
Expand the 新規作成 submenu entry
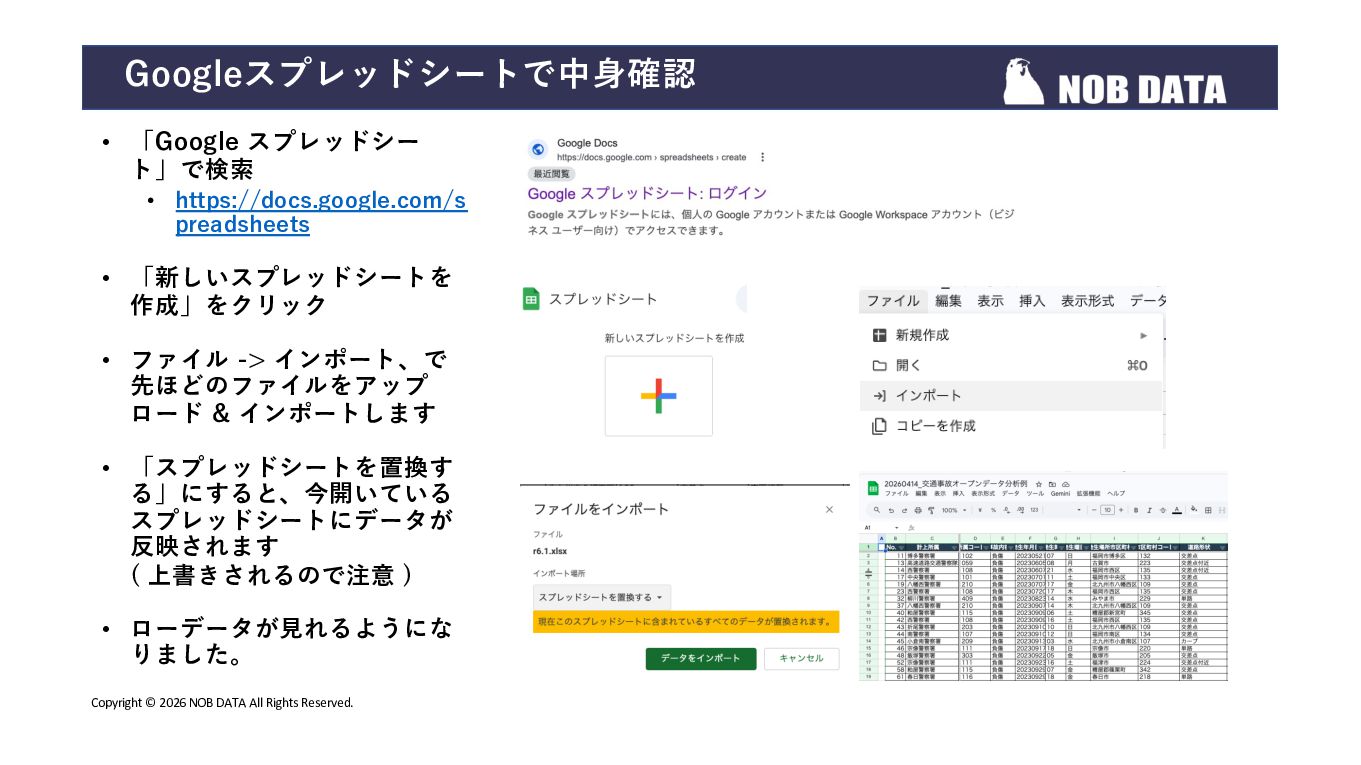tap(1011, 335)
